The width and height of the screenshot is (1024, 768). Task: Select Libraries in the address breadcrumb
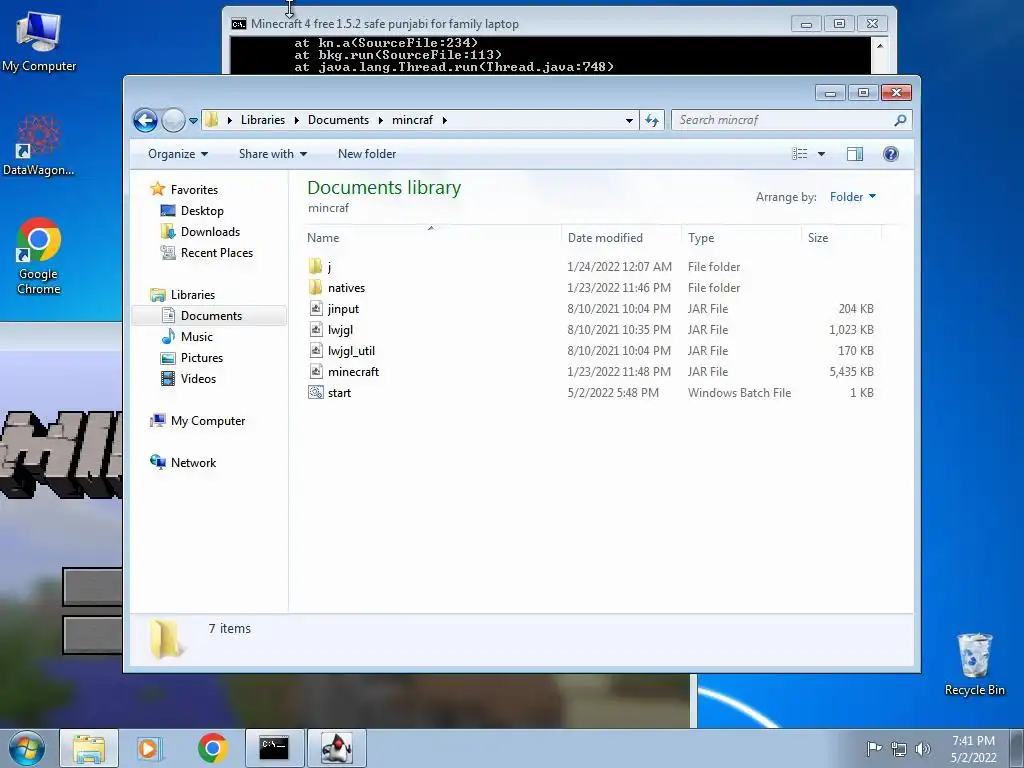point(263,120)
